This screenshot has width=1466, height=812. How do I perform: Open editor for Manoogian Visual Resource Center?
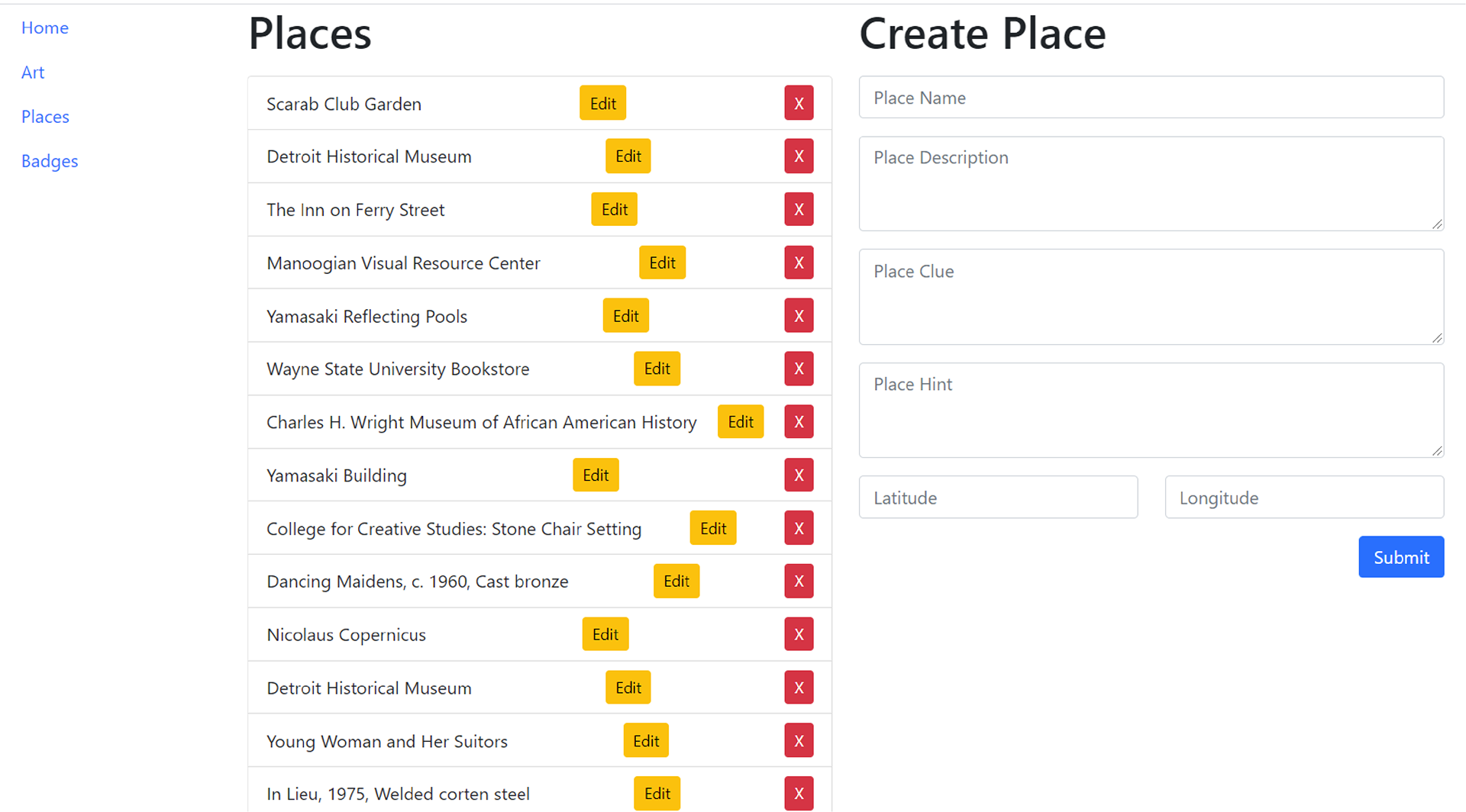coord(662,263)
